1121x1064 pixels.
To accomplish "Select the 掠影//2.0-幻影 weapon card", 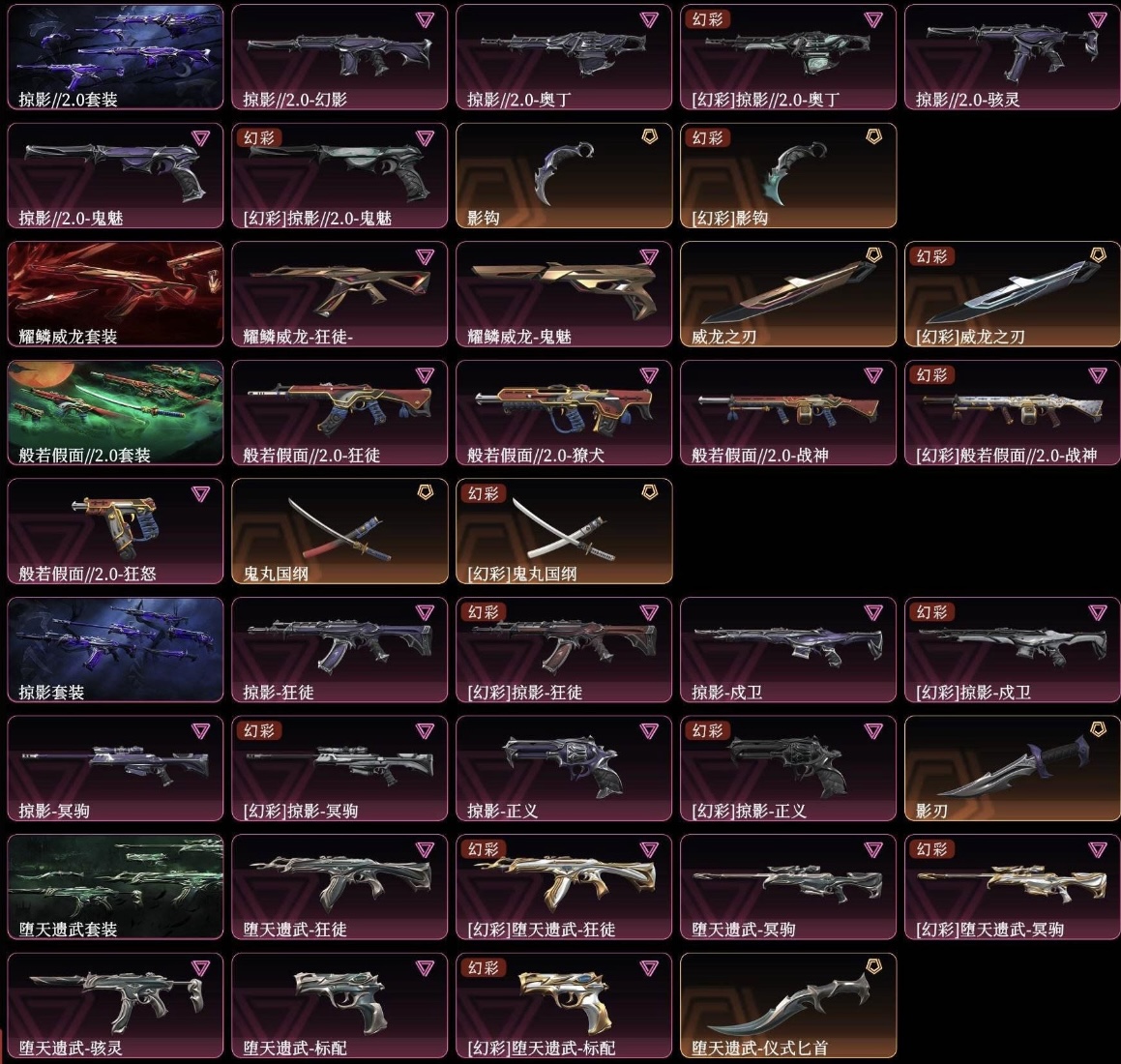I will 339,57.
